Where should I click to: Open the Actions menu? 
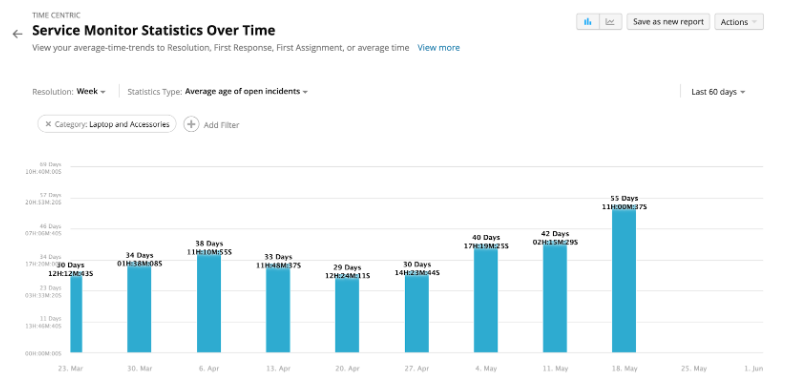tap(739, 22)
